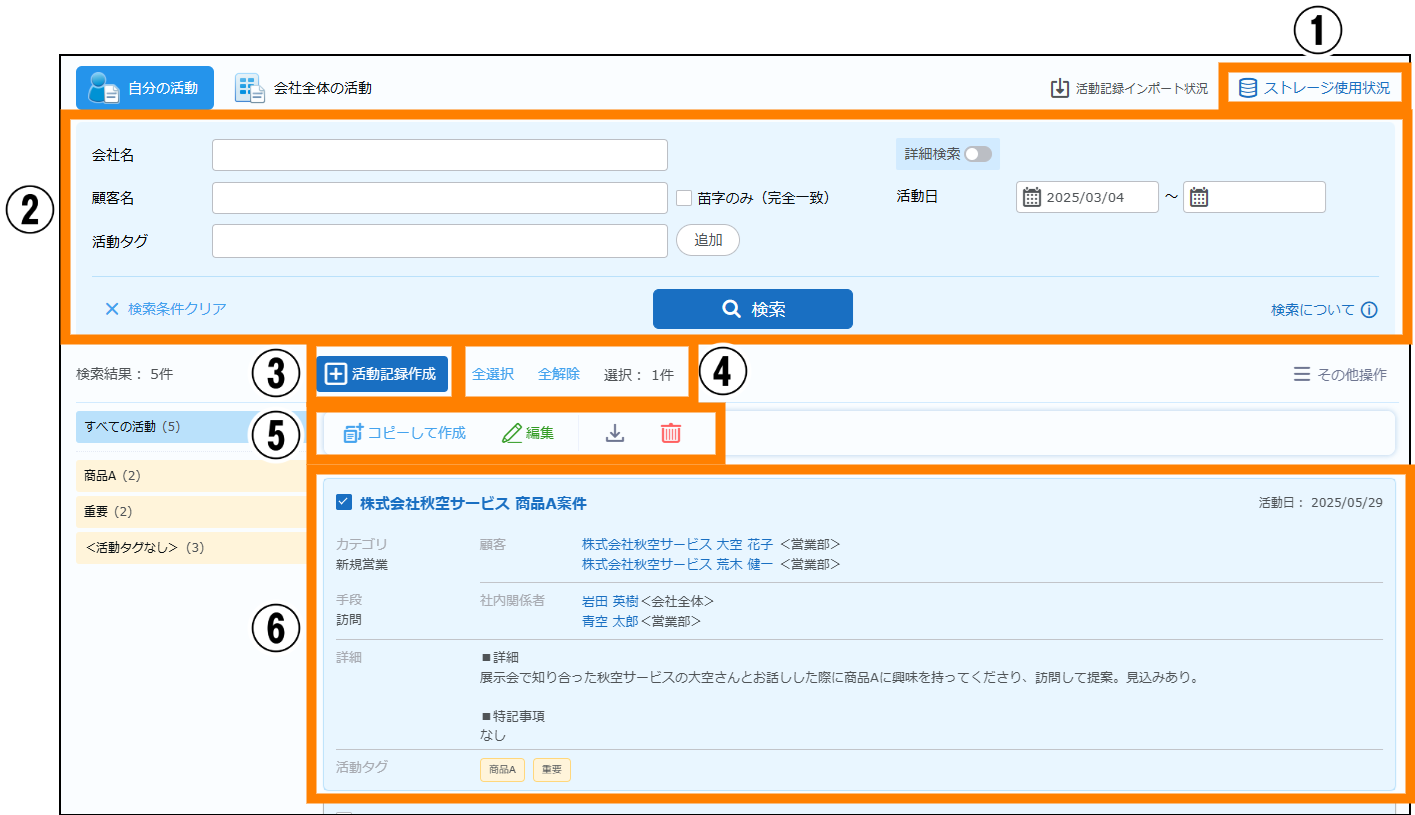Open the その他操作 menu
This screenshot has width=1415, height=815.
click(x=1340, y=374)
